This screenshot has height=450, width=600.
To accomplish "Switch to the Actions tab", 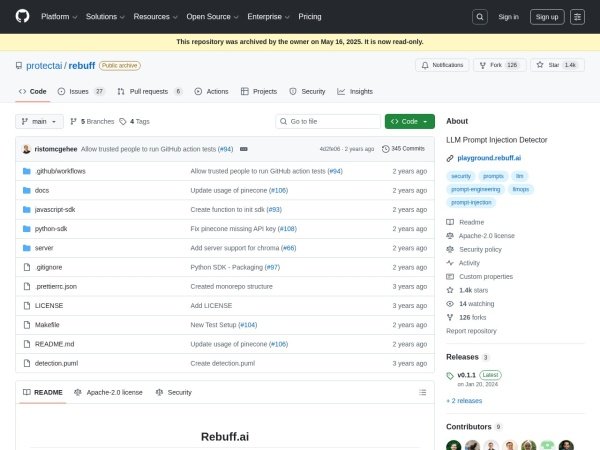I will (x=211, y=91).
